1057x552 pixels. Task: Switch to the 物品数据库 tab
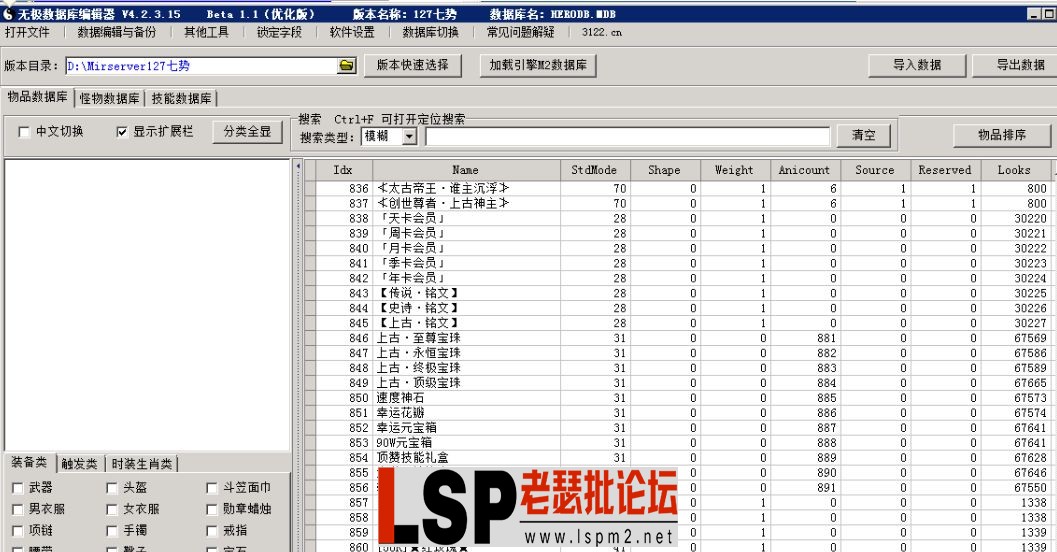click(x=37, y=97)
